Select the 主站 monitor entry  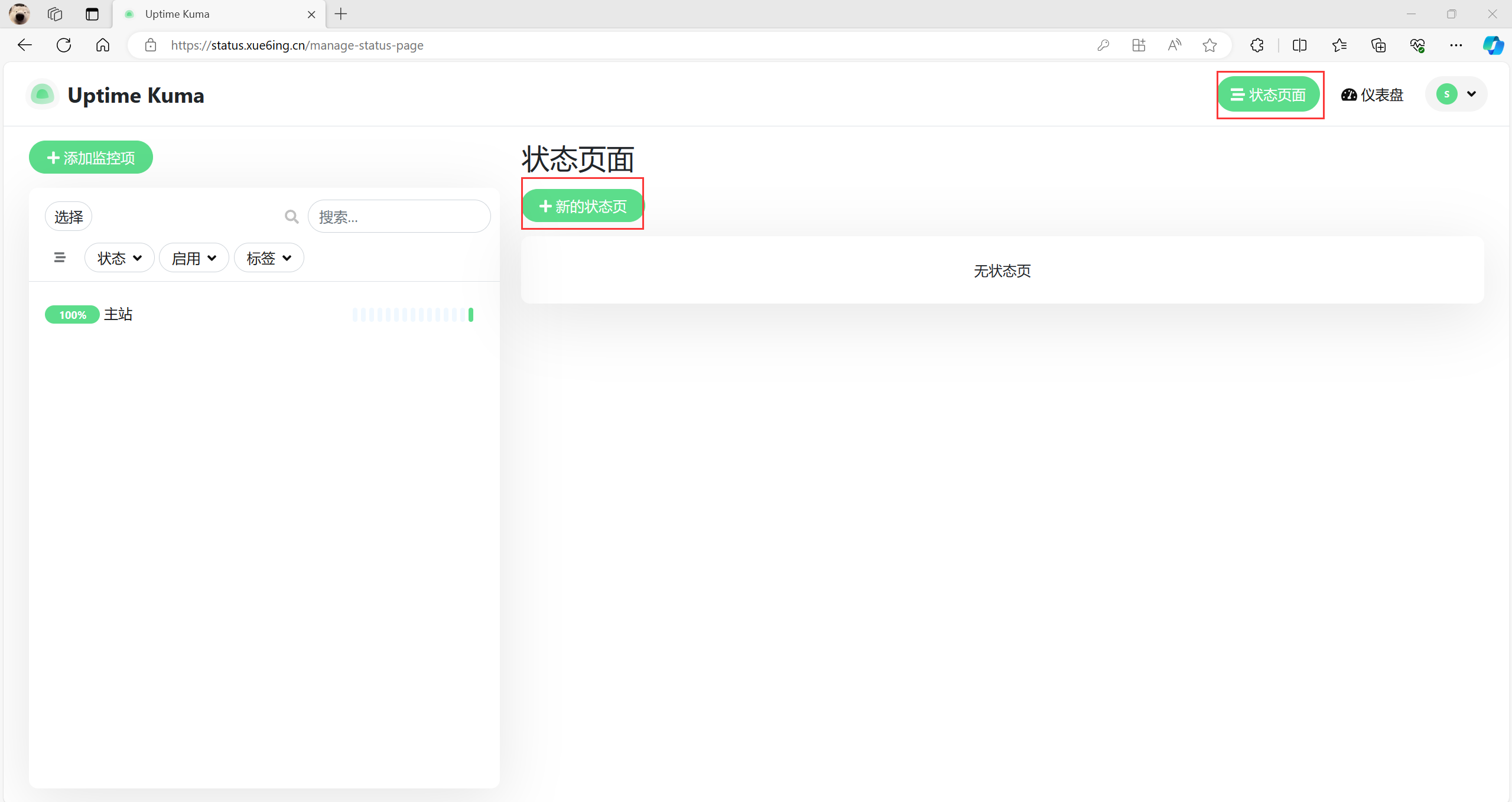pyautogui.click(x=264, y=314)
